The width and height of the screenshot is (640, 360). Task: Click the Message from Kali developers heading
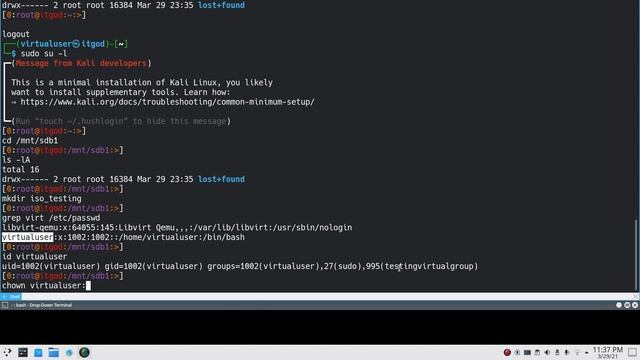(81, 63)
